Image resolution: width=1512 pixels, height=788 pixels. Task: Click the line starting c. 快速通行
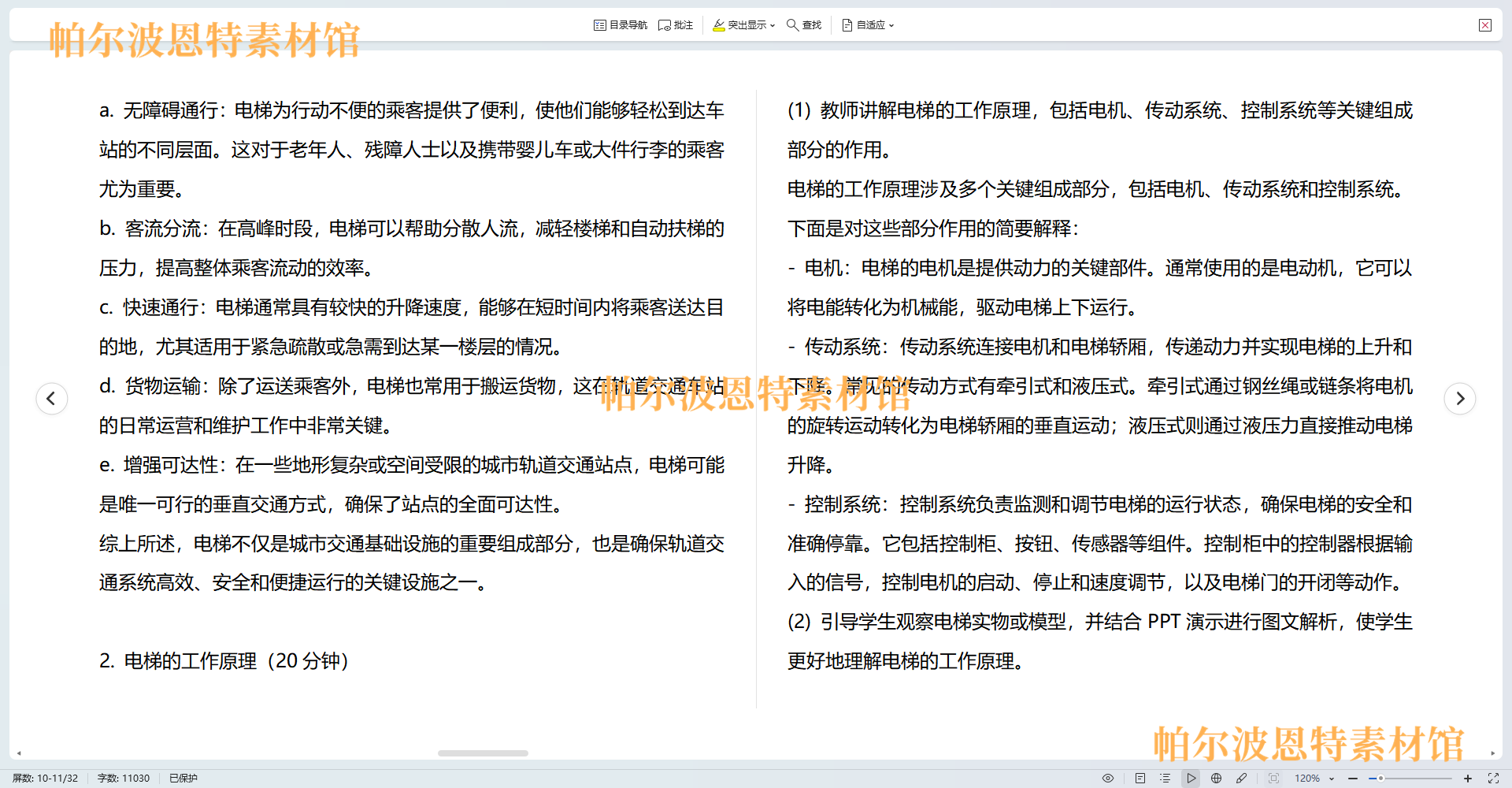click(x=412, y=307)
